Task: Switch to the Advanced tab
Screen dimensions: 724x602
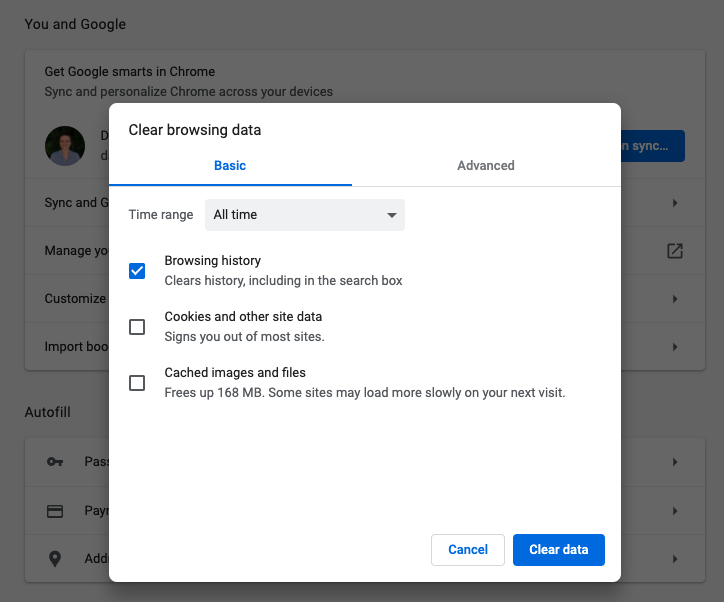Action: click(486, 165)
